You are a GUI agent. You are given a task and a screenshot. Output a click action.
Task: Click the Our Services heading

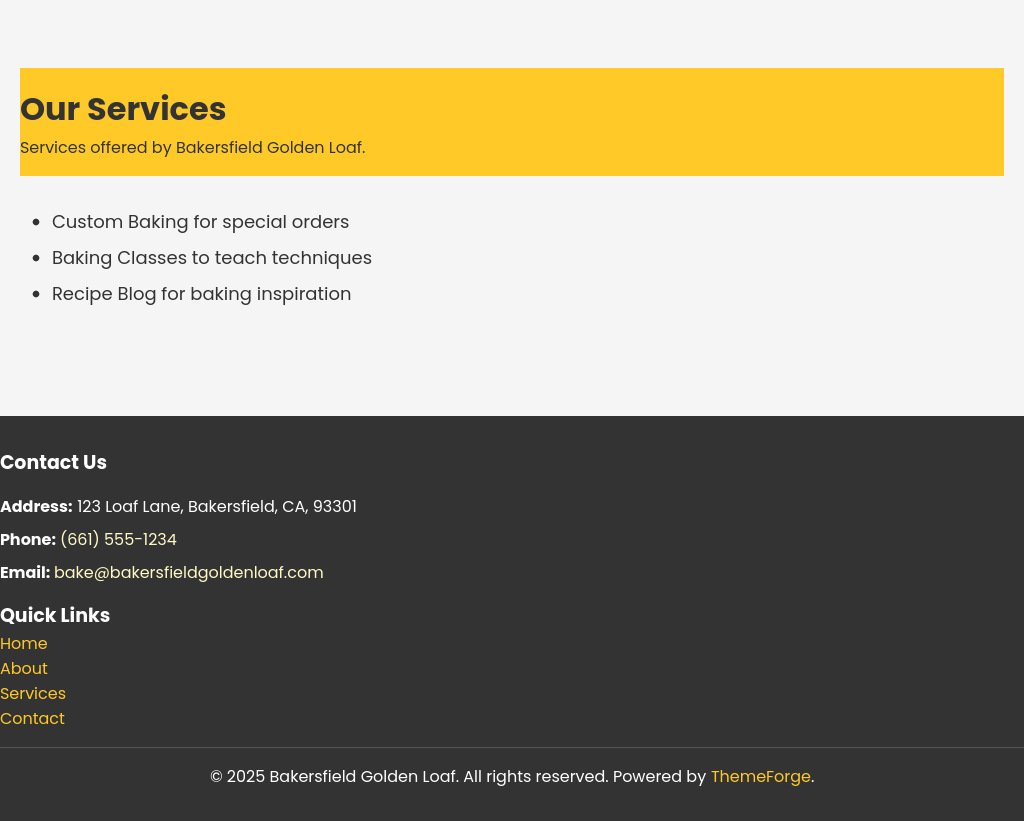pyautogui.click(x=123, y=109)
